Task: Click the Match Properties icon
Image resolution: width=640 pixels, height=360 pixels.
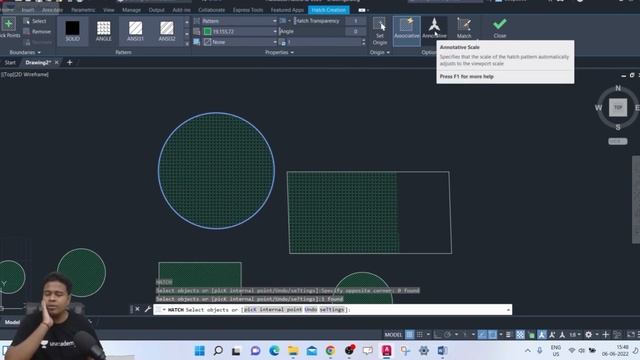Action: pos(464,28)
